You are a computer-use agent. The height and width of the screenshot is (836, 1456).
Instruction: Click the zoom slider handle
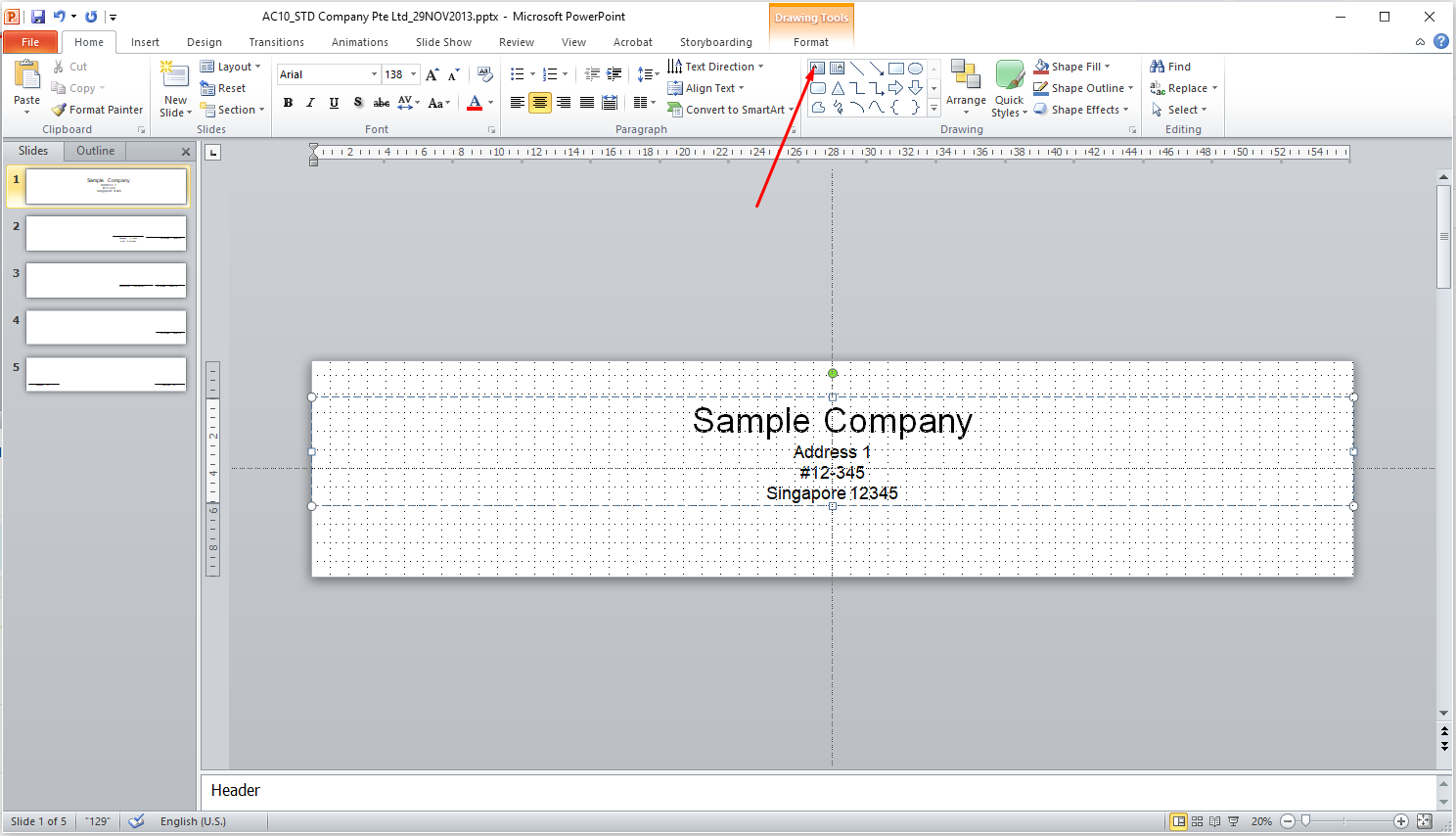(x=1305, y=821)
